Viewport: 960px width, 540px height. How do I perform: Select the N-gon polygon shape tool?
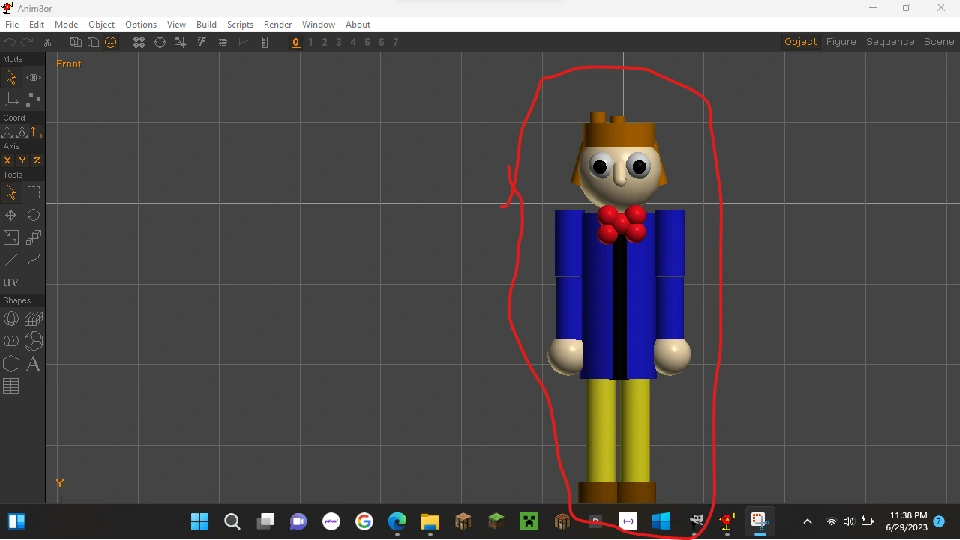(11, 364)
